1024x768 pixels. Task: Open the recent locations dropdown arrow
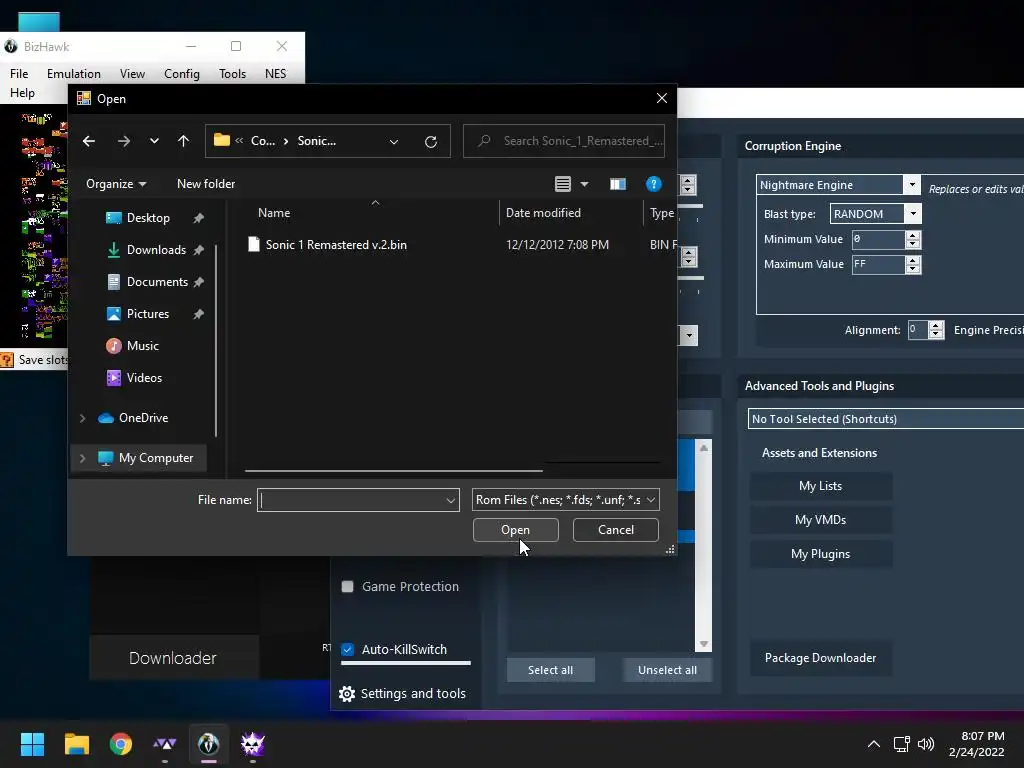click(154, 141)
